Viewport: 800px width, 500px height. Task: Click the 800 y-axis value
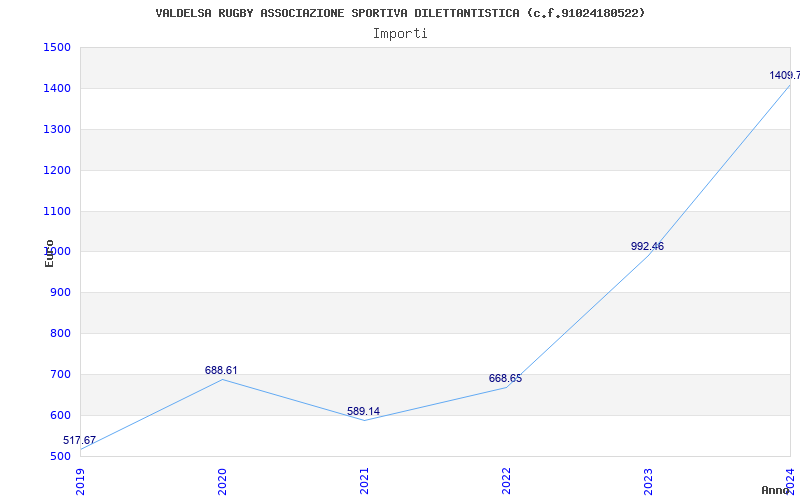pyautogui.click(x=60, y=334)
